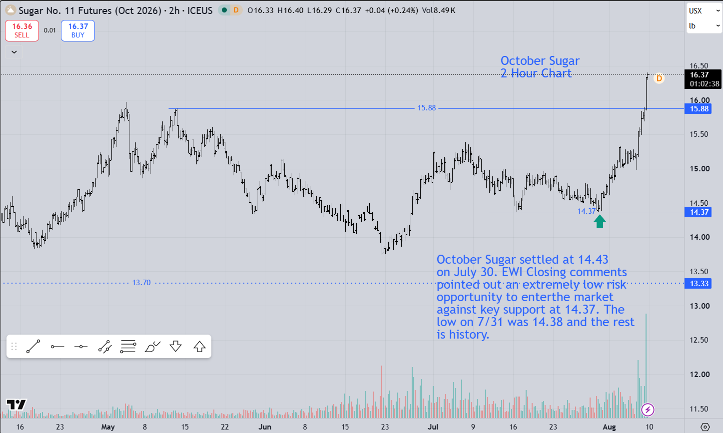The image size is (724, 434).
Task: Click the 15.88 blue price axis label
Action: [x=698, y=109]
